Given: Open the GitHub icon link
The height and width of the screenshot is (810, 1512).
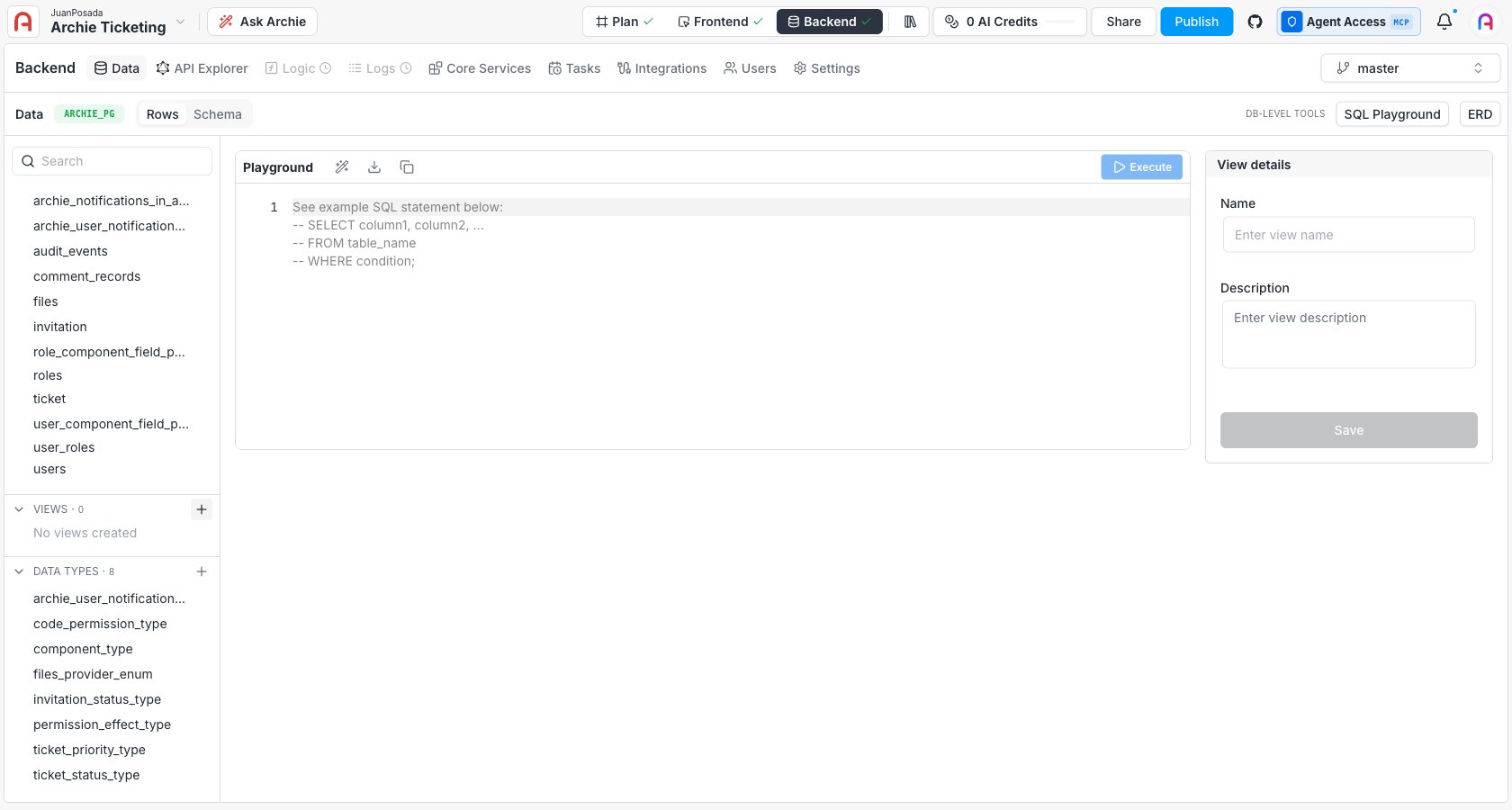Looking at the screenshot, I should coord(1255,22).
